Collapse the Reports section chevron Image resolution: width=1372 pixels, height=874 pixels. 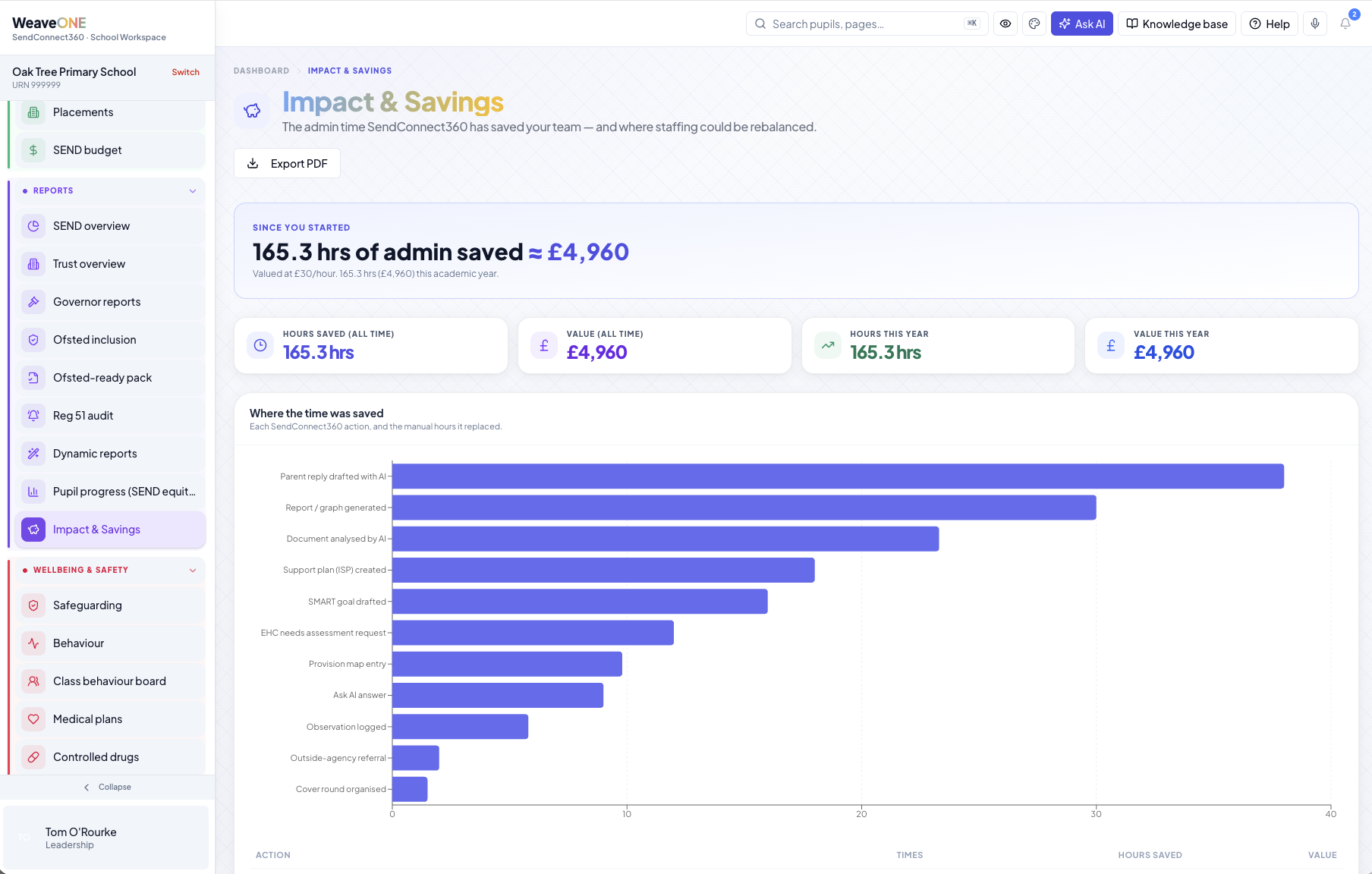[x=193, y=191]
